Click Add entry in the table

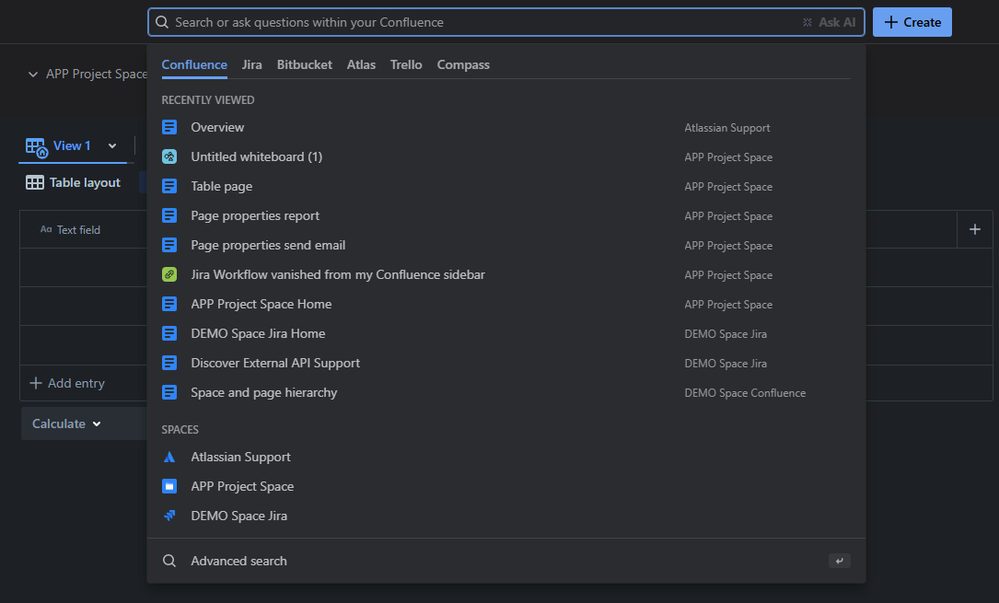(x=68, y=383)
